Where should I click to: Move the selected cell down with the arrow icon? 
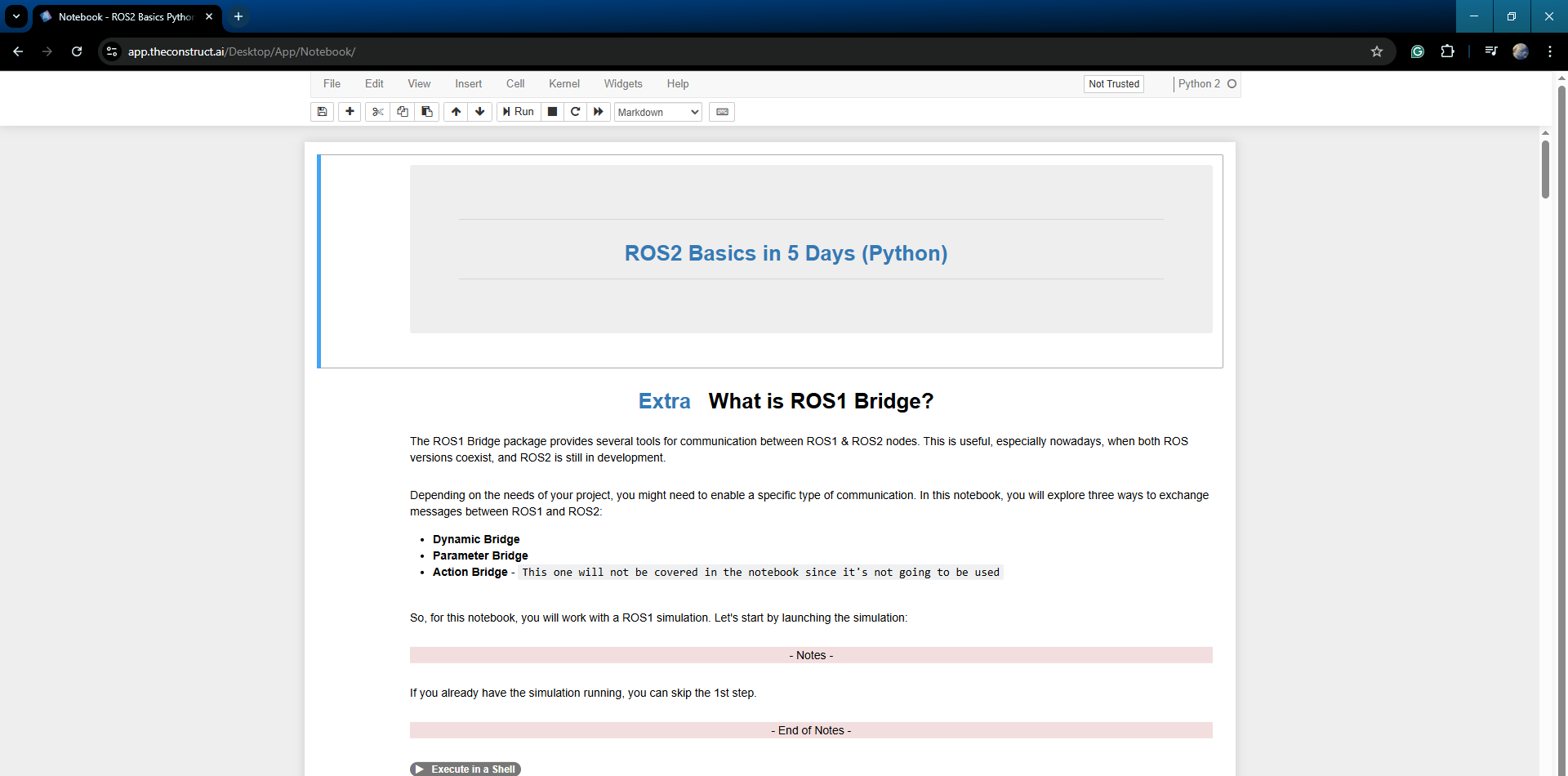click(480, 112)
